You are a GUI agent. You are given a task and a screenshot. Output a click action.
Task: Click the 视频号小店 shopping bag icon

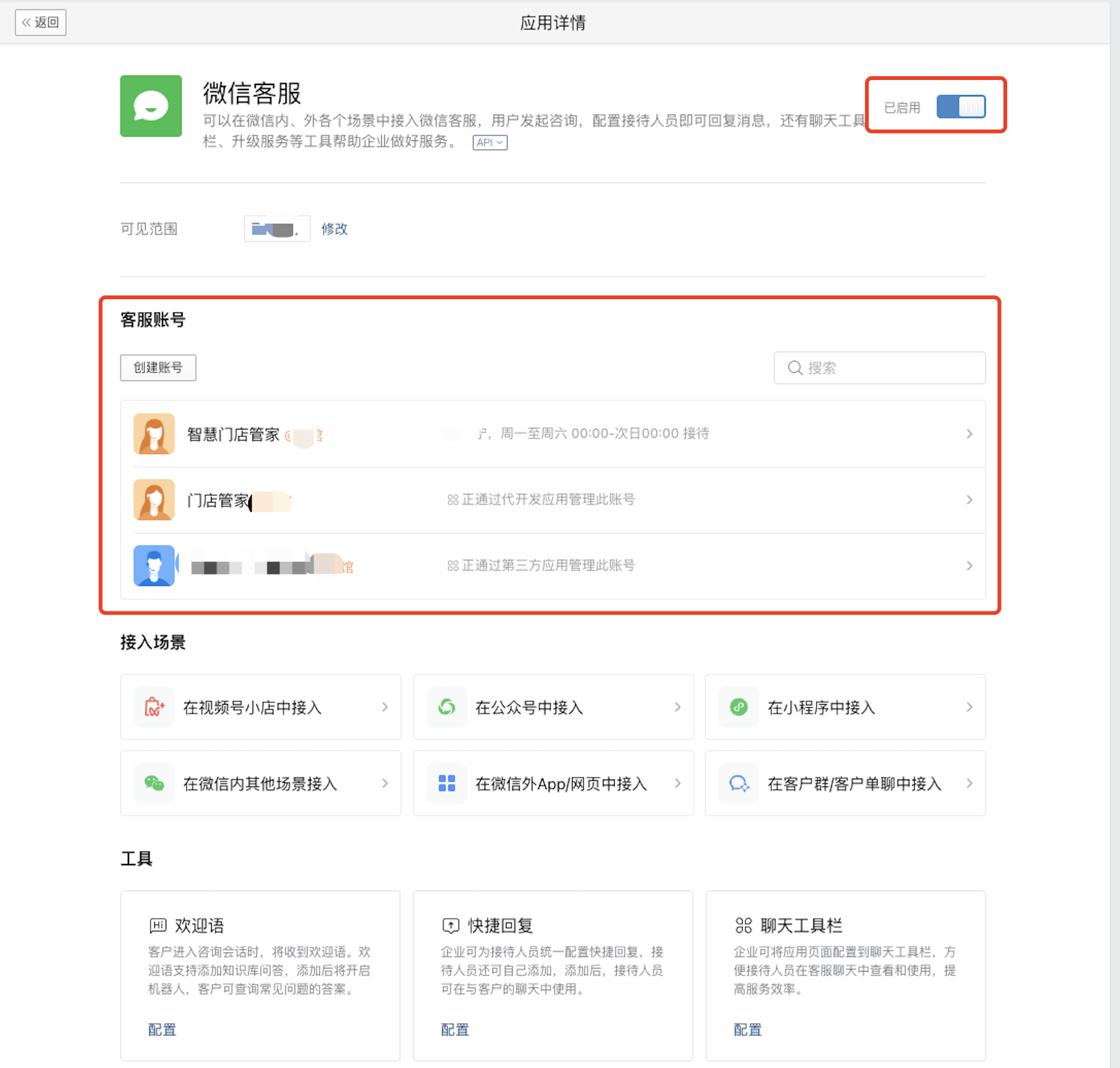pos(154,707)
